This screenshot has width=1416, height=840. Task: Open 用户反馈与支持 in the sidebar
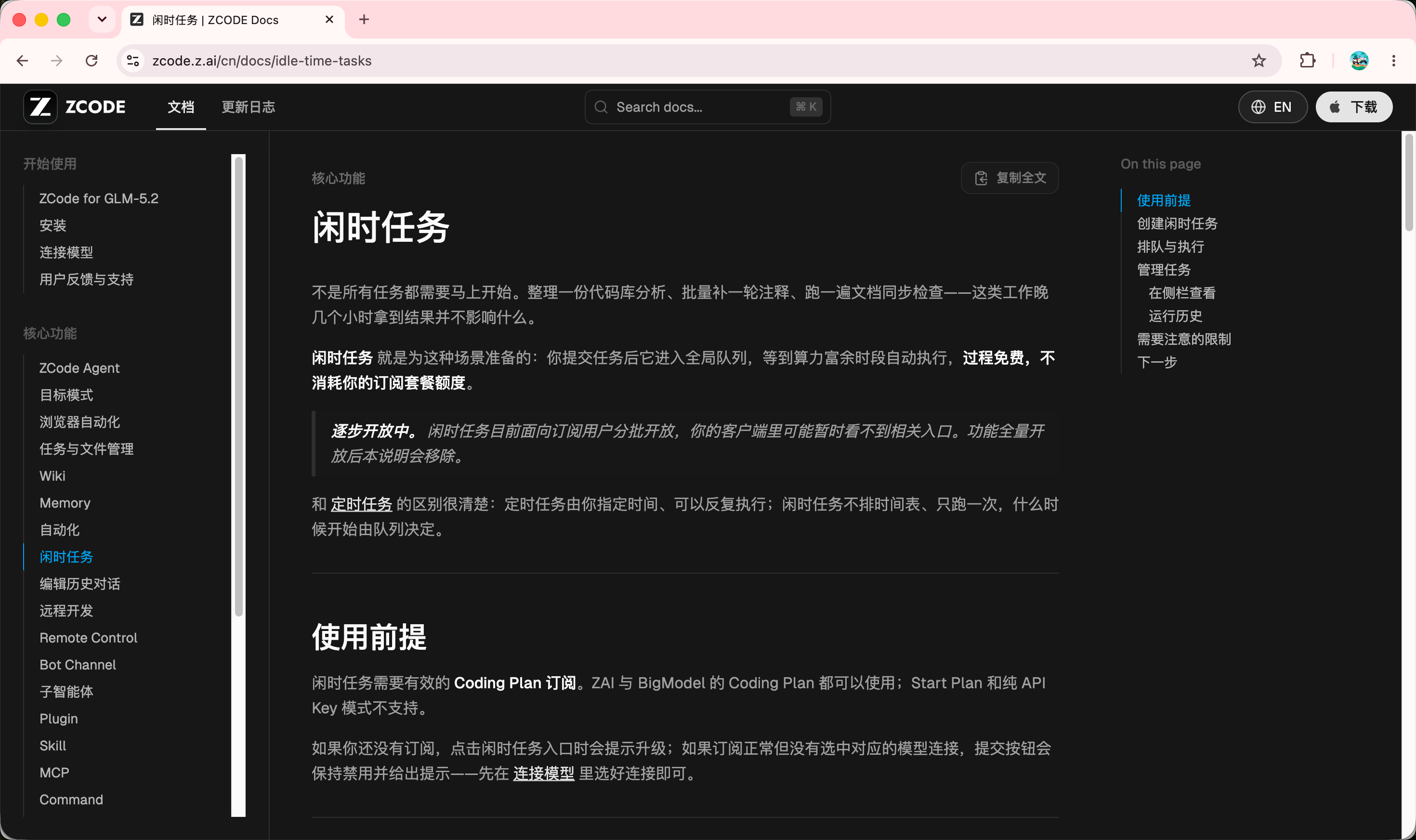(x=87, y=280)
